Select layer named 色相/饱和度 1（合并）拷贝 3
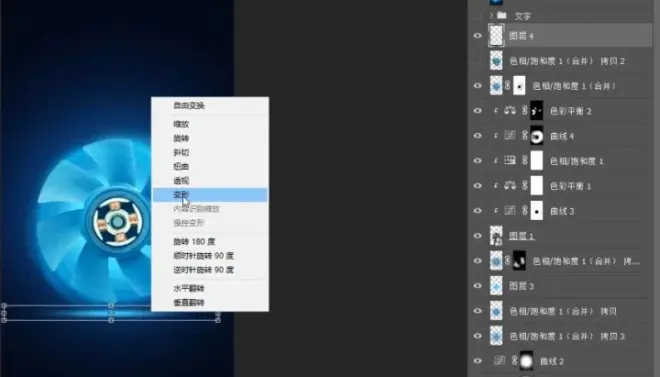660x377 pixels. tap(567, 336)
